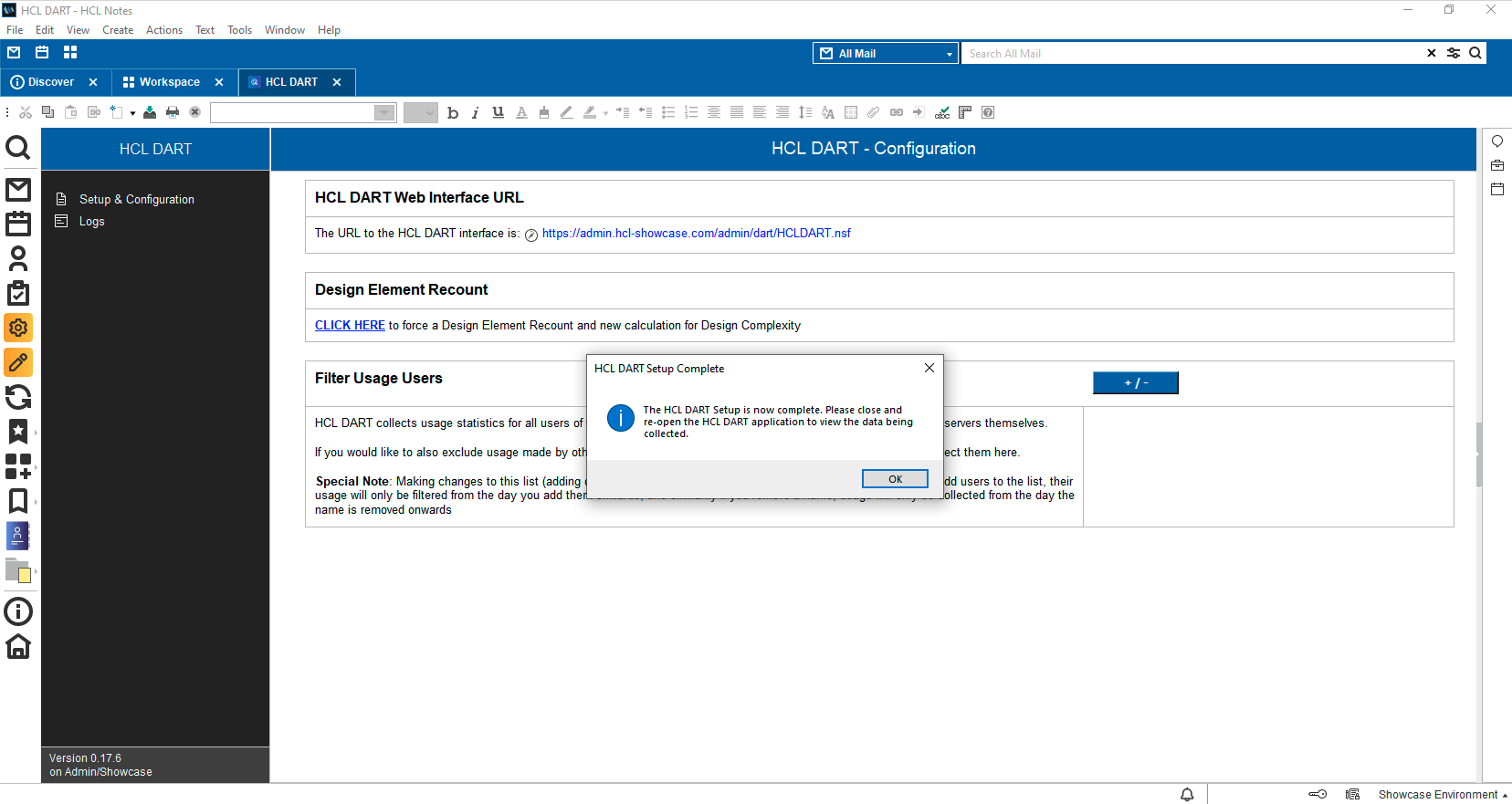1512x804 pixels.
Task: Open Logs in the HCL DART sidebar
Action: tap(91, 221)
